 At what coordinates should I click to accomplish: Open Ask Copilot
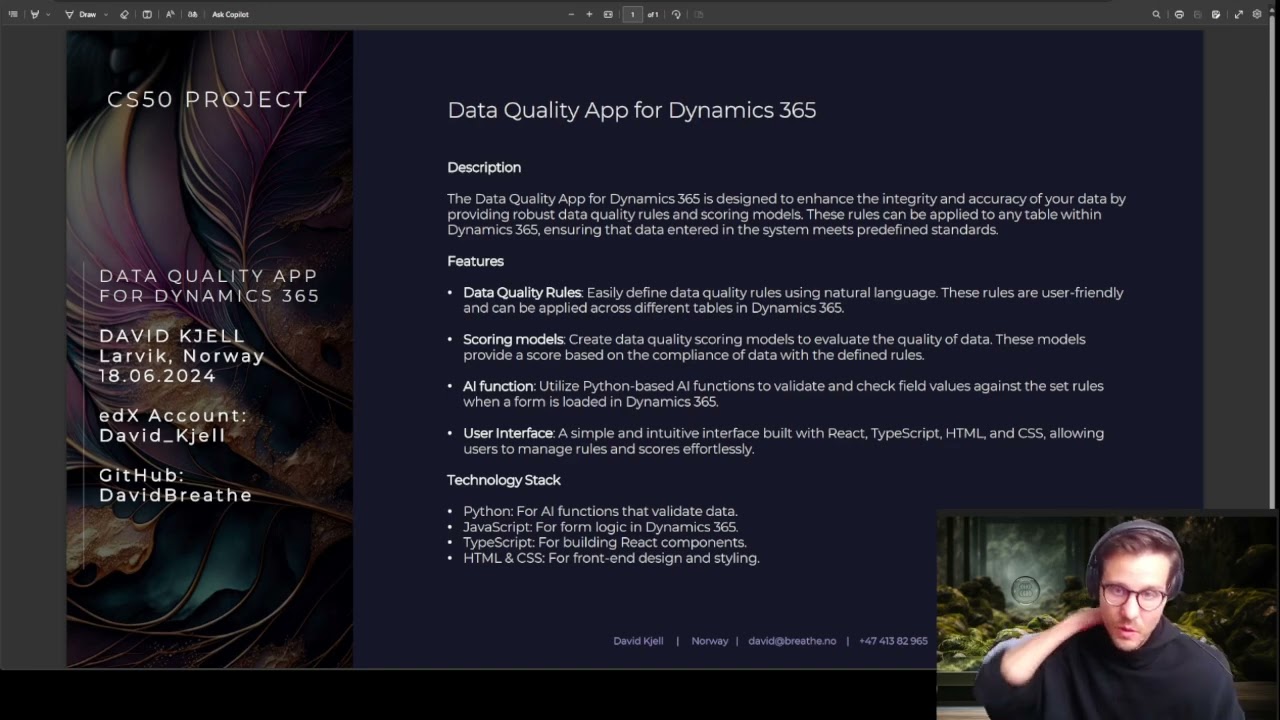pyautogui.click(x=230, y=14)
